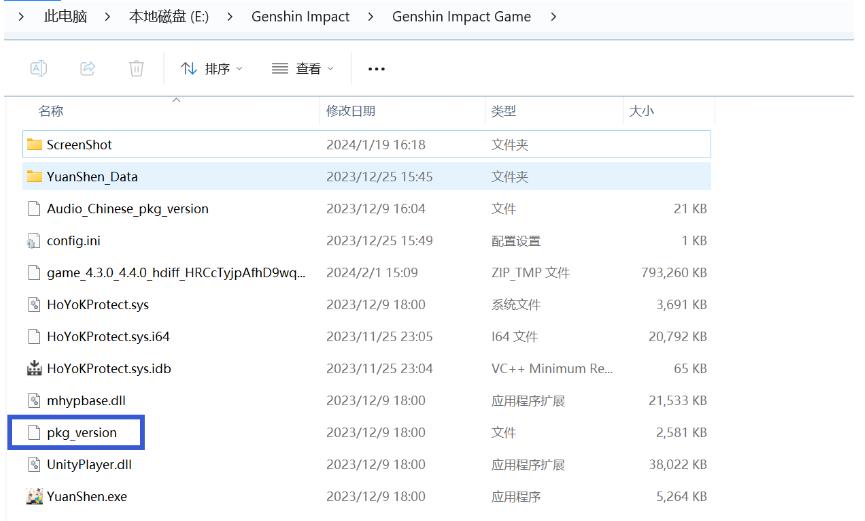Sort by 类型 column header
The width and height of the screenshot is (865, 521).
coord(504,111)
